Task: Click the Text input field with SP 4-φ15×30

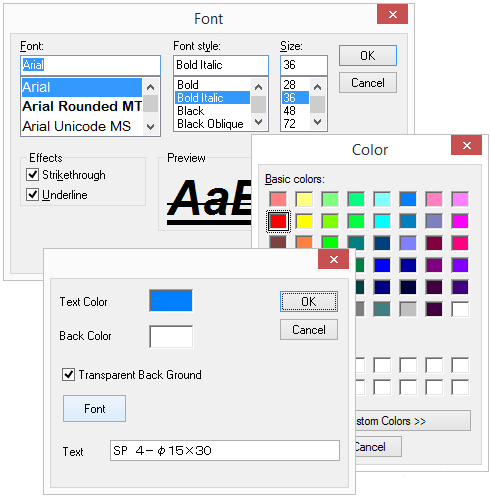Action: point(225,451)
